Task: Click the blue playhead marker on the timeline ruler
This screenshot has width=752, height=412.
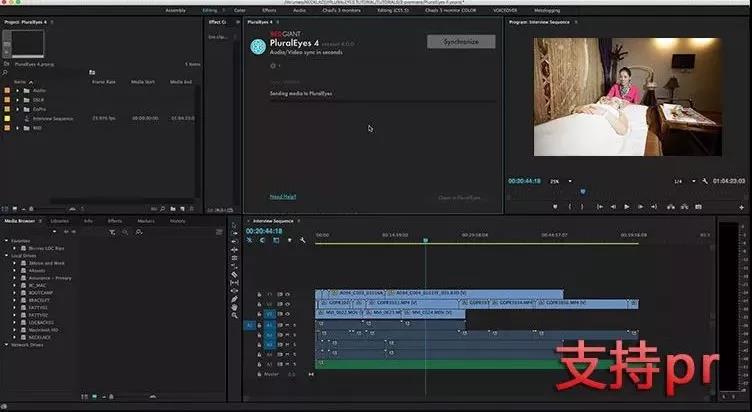Action: tap(425, 239)
